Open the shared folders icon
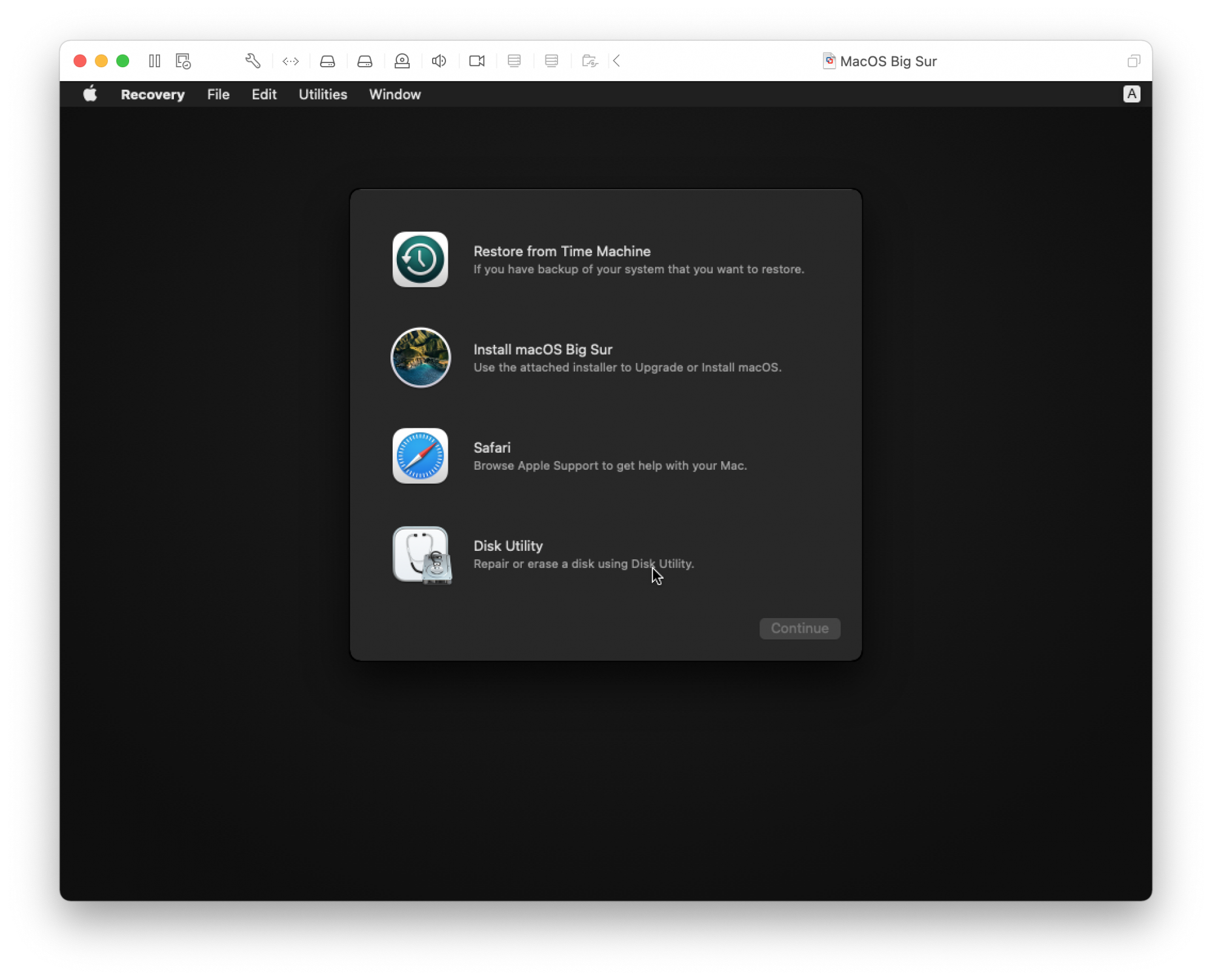 coord(590,61)
